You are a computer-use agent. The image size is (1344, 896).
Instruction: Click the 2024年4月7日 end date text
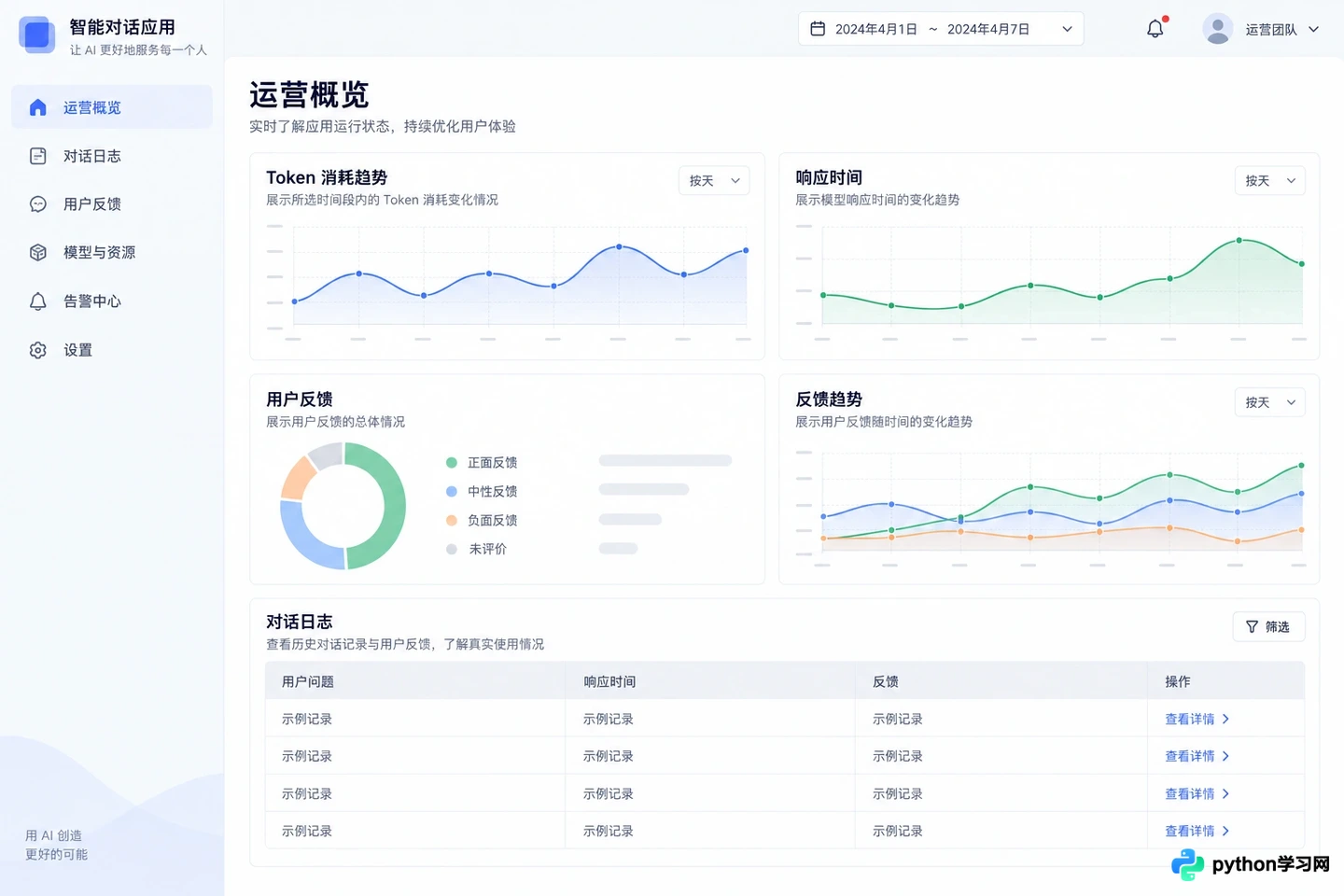988,29
